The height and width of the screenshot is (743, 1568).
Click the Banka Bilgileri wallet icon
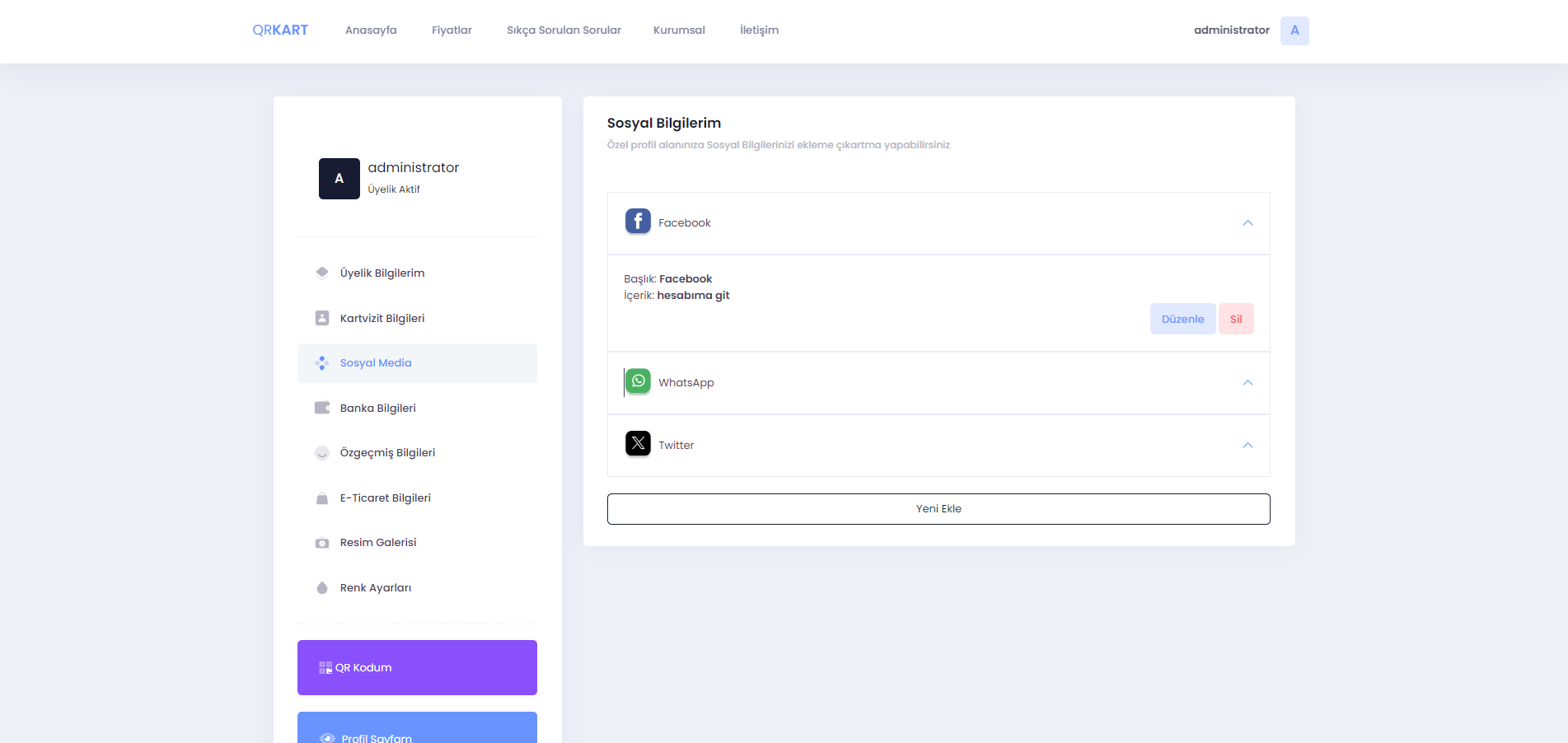(x=322, y=408)
